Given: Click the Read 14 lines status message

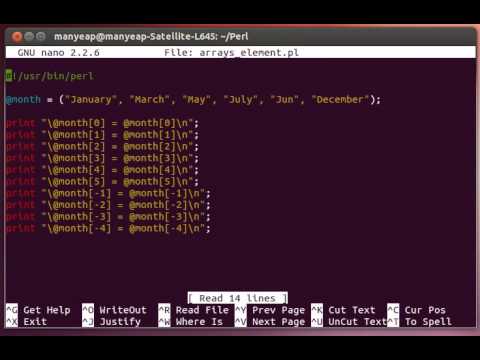Looking at the screenshot, I should (x=237, y=298).
